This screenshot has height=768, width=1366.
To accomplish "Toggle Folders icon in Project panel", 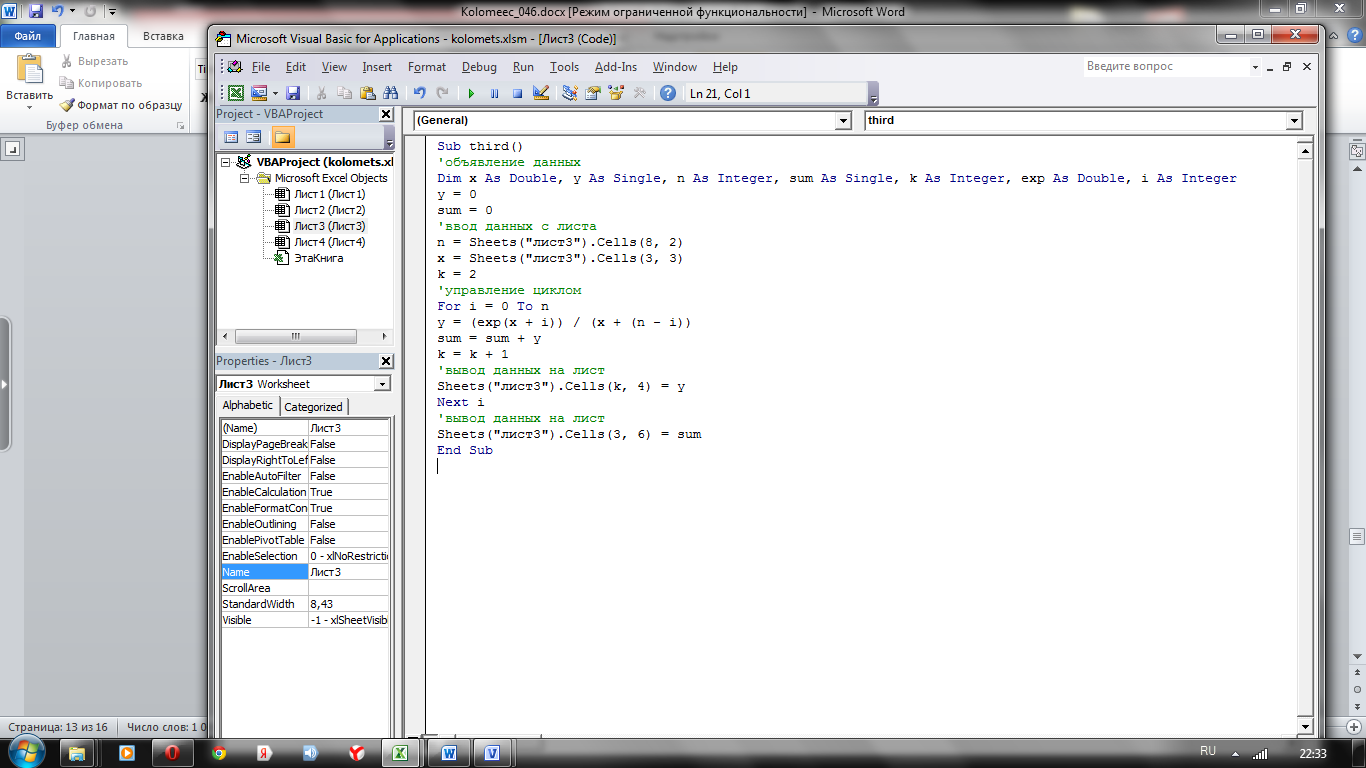I will coord(282,137).
